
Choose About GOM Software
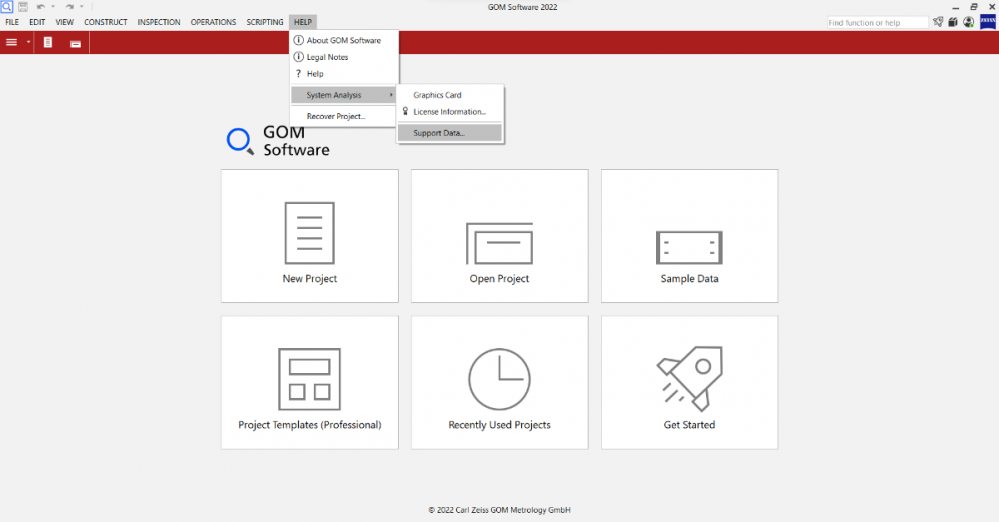click(344, 40)
